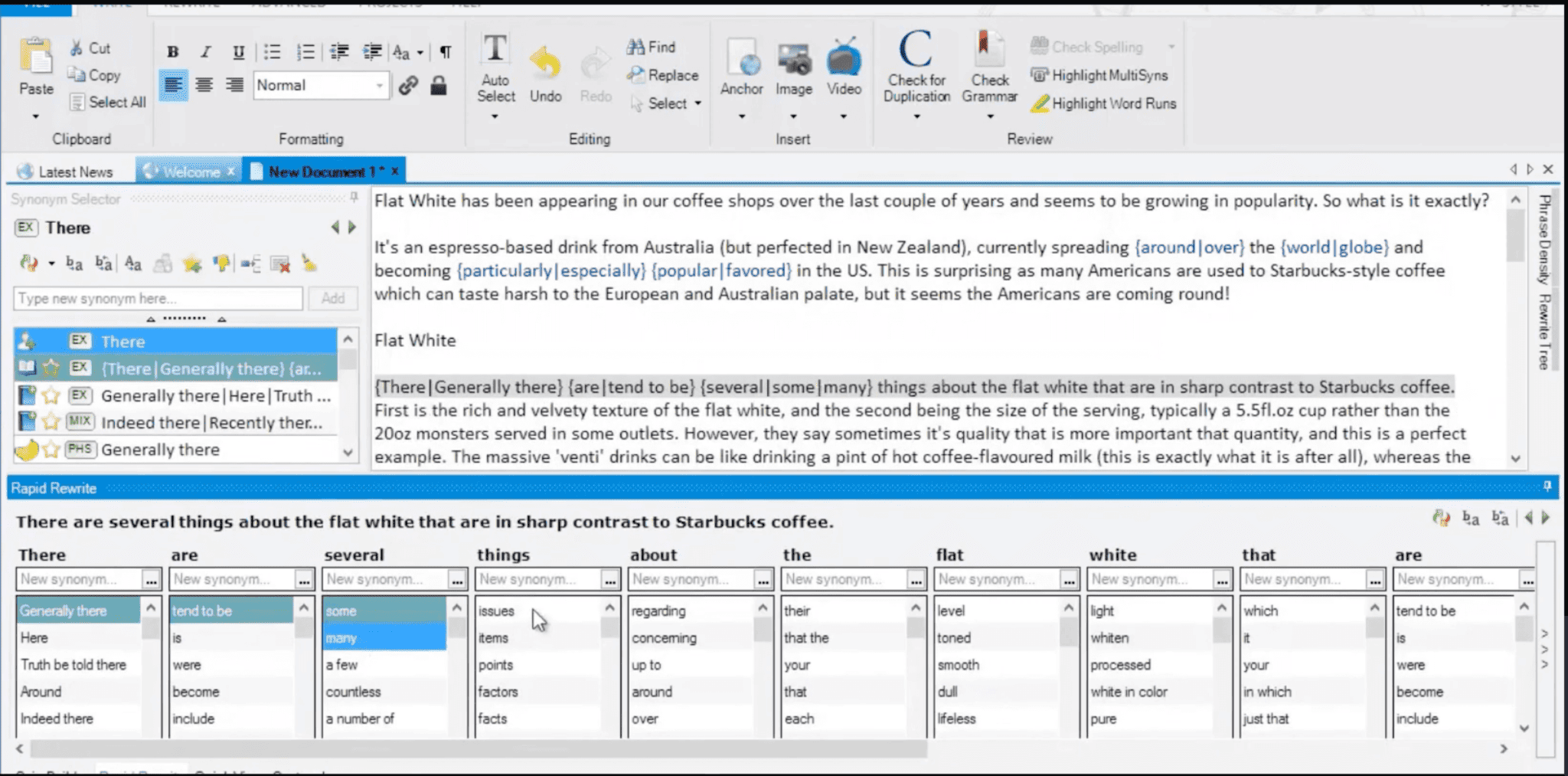Open the Check Spelling dropdown arrow

tap(1171, 47)
